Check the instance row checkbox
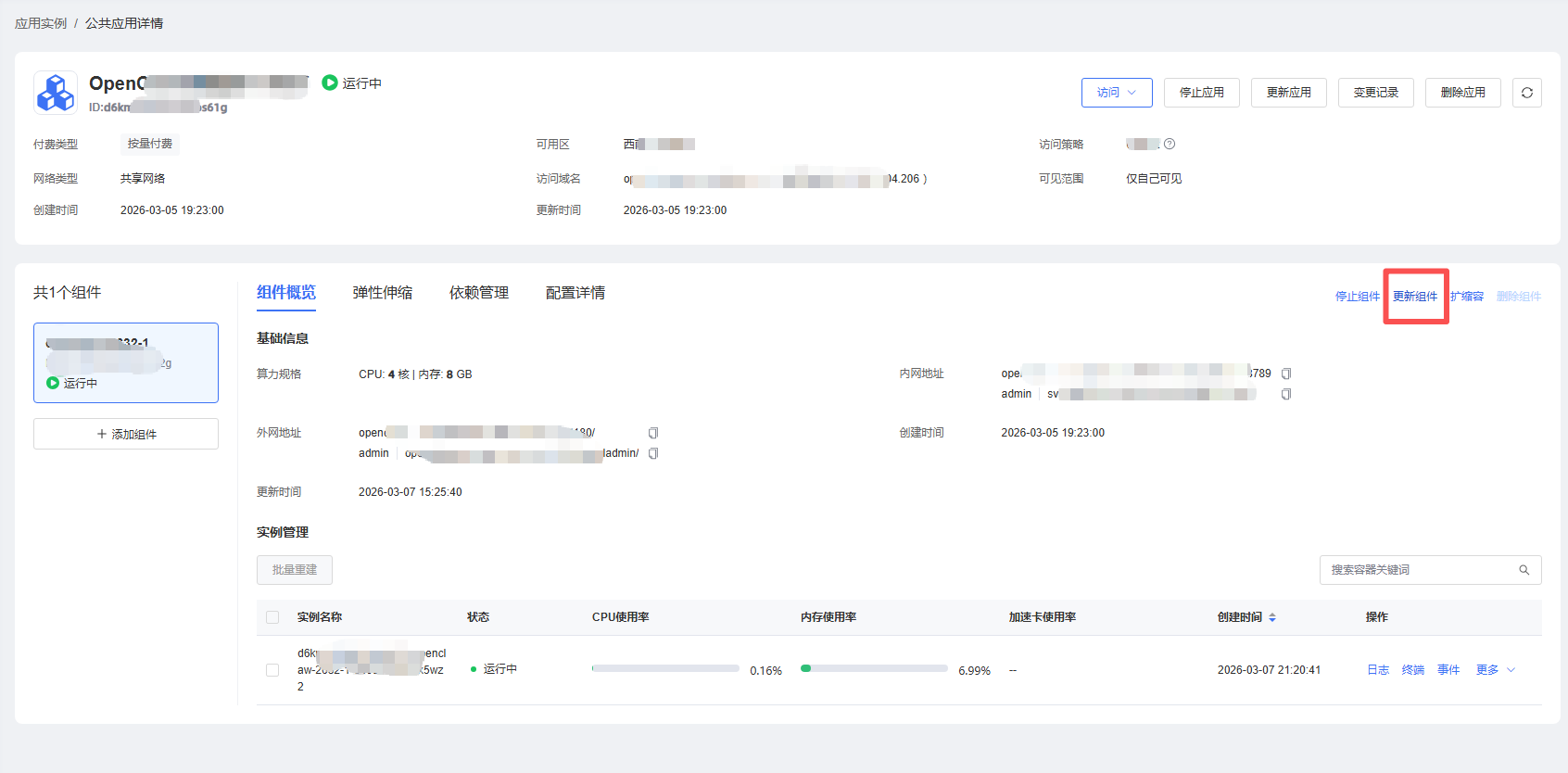This screenshot has height=773, width=1568. click(272, 670)
